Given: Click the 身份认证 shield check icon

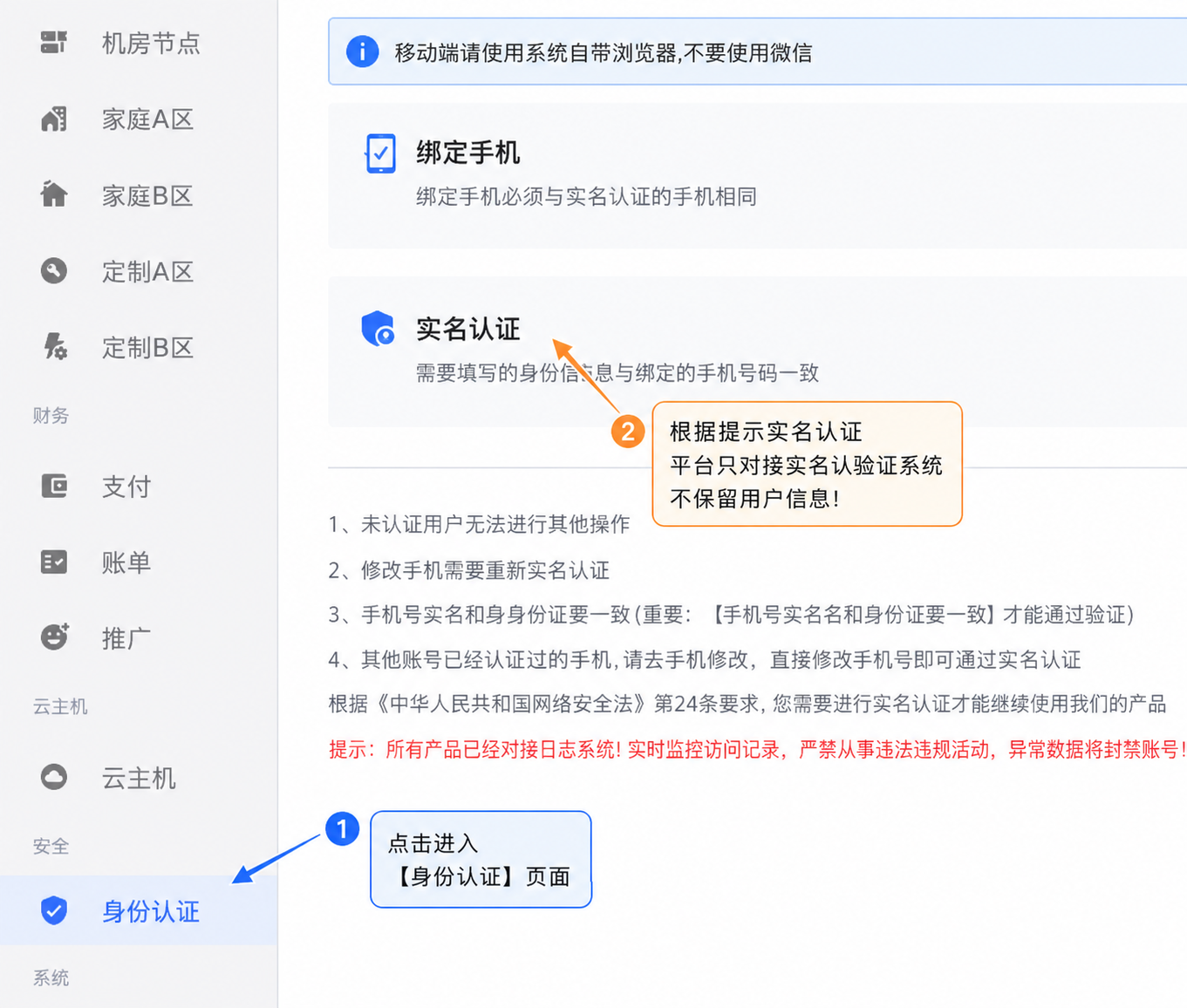Looking at the screenshot, I should click(x=54, y=910).
